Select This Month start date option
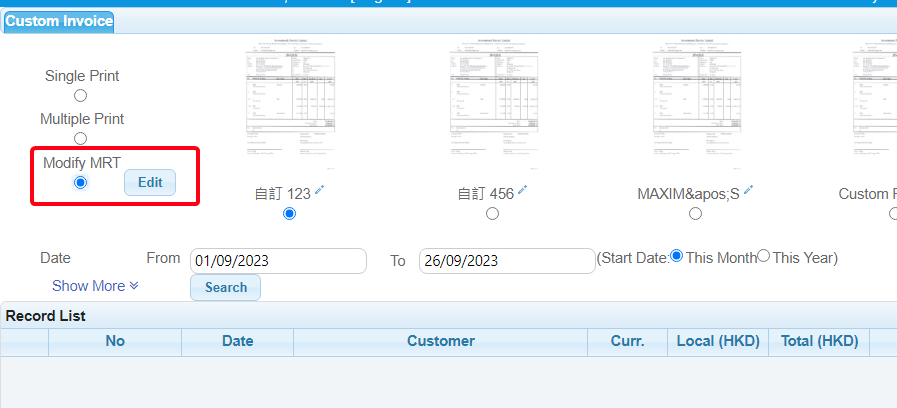 click(677, 256)
